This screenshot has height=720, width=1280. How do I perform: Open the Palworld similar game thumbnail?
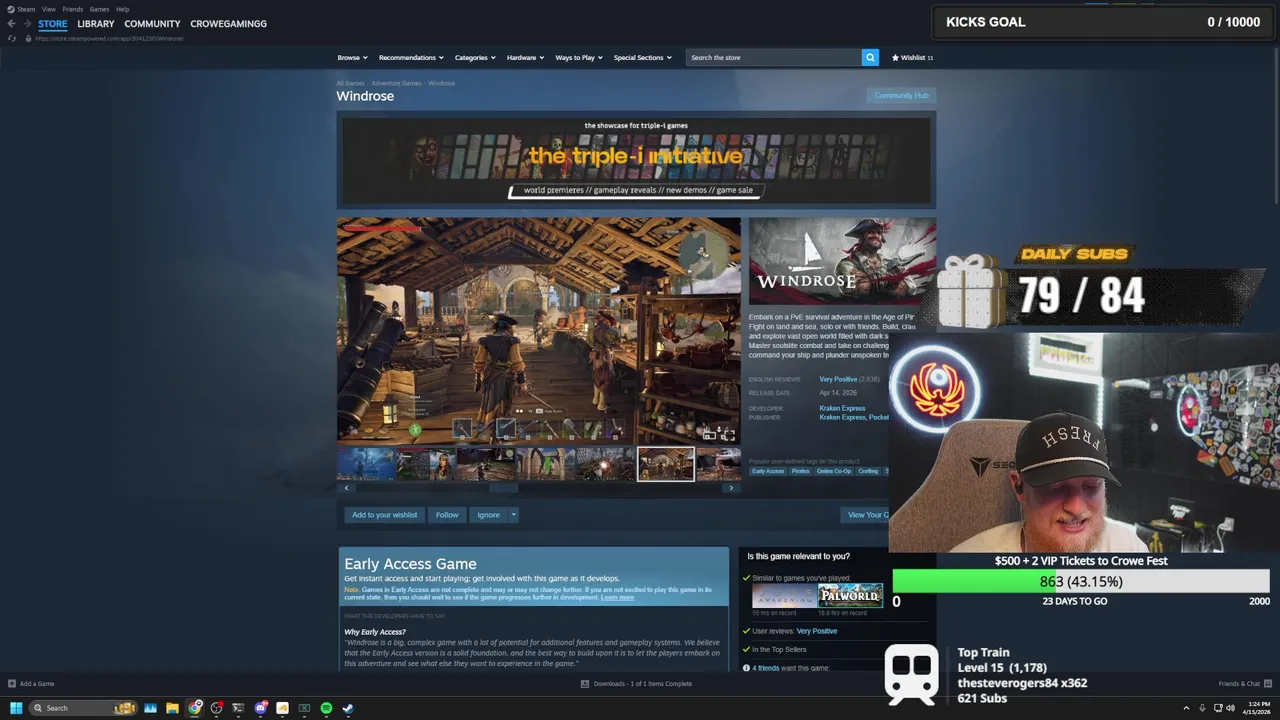850,595
